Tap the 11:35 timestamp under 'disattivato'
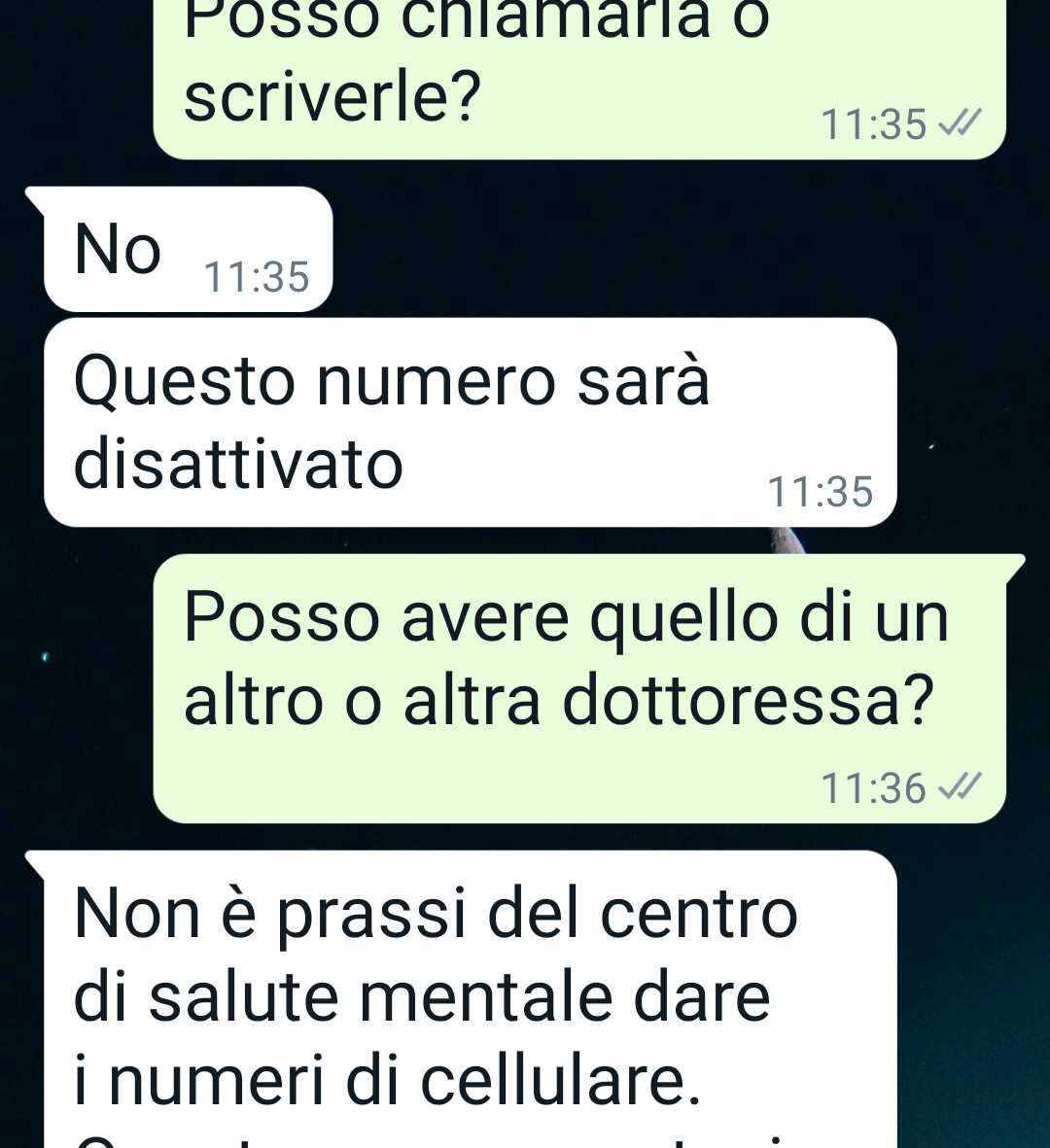 821,491
